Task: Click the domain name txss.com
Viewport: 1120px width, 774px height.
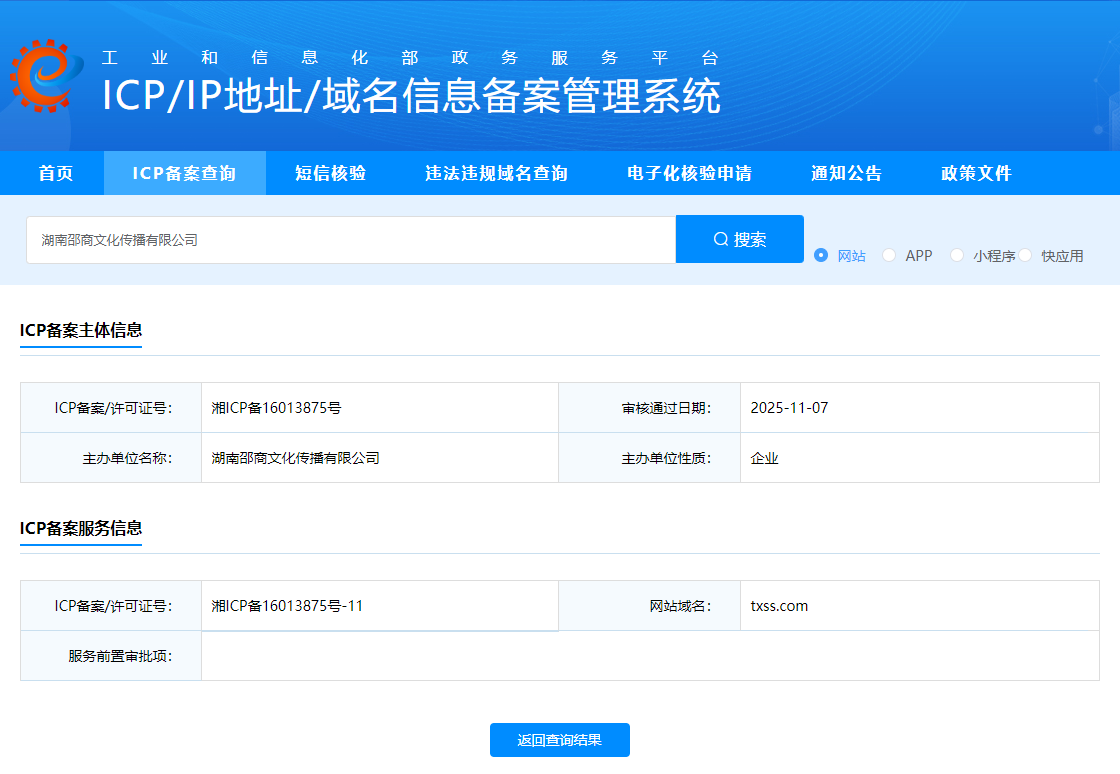Action: point(778,605)
